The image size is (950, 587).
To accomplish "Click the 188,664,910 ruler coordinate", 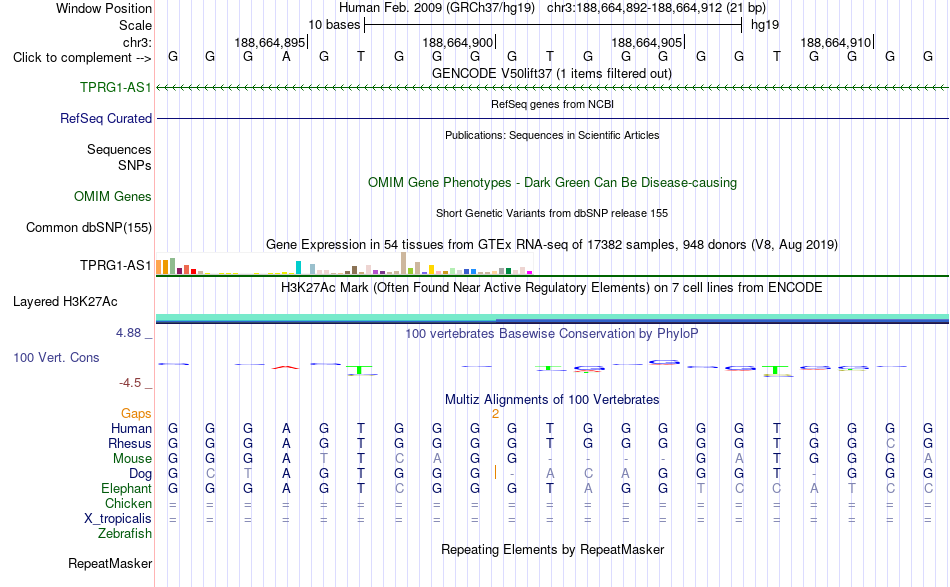I will coord(835,42).
